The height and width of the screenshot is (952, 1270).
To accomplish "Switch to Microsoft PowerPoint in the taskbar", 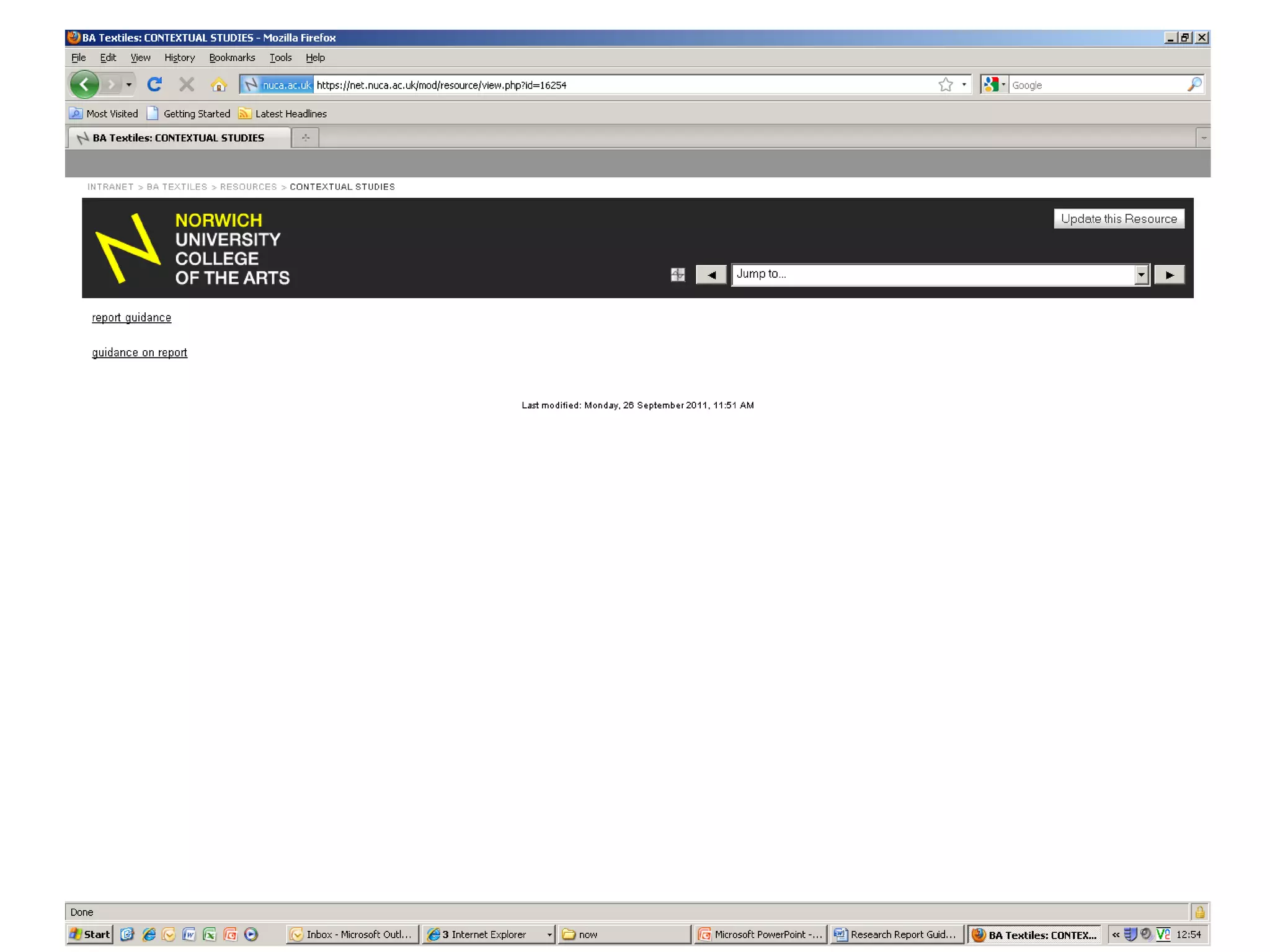I will [761, 934].
